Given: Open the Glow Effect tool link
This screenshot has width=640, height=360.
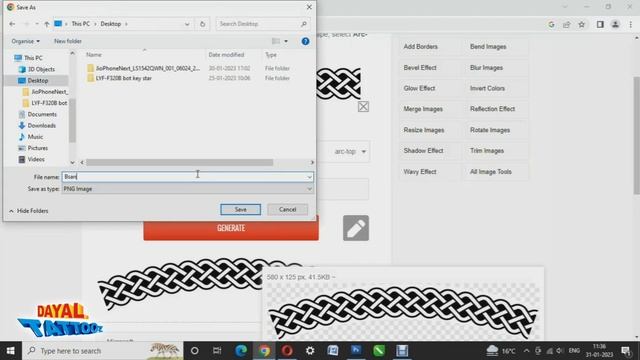Looking at the screenshot, I should click(419, 89).
